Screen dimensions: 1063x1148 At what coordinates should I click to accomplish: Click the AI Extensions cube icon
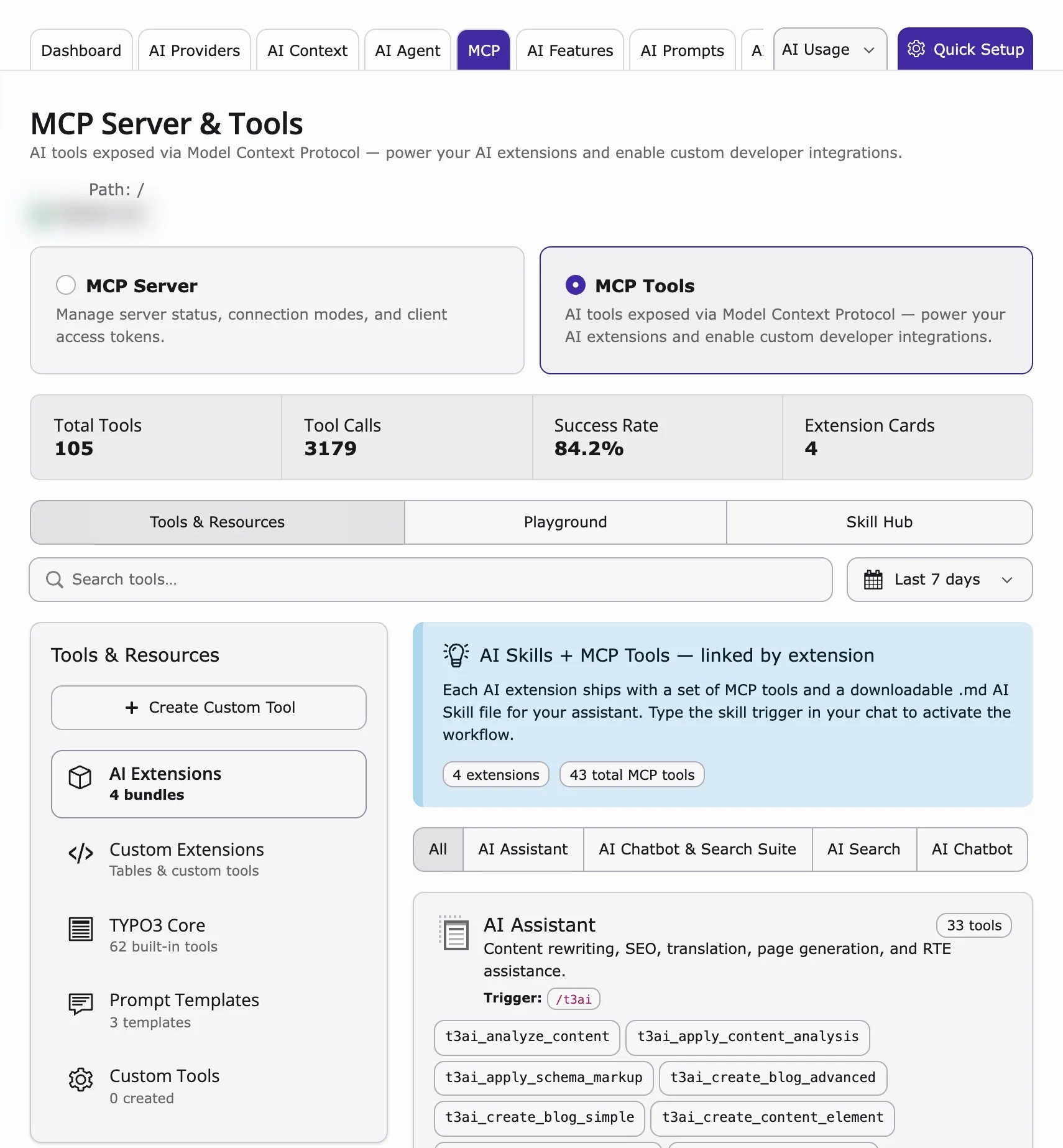click(x=80, y=777)
